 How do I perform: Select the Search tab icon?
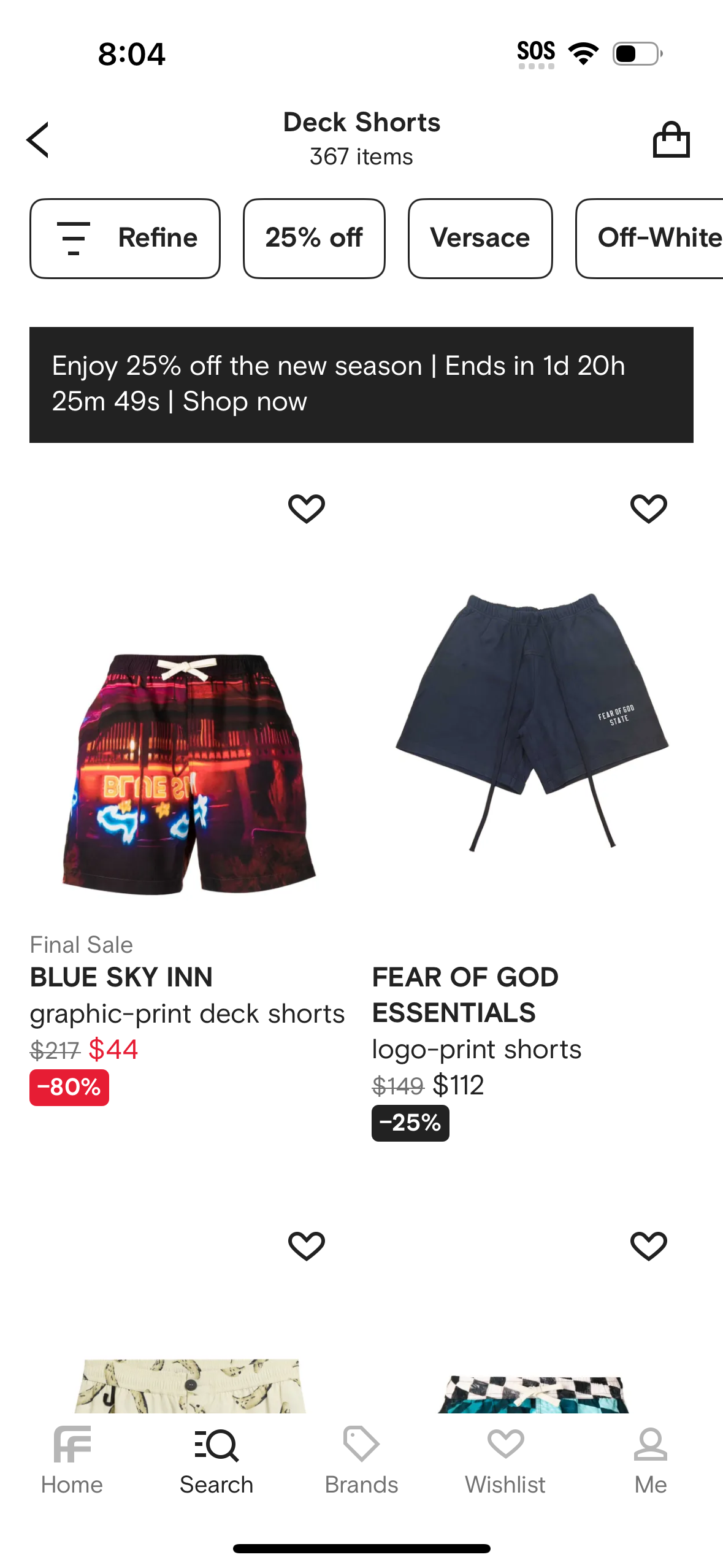coord(216,1461)
